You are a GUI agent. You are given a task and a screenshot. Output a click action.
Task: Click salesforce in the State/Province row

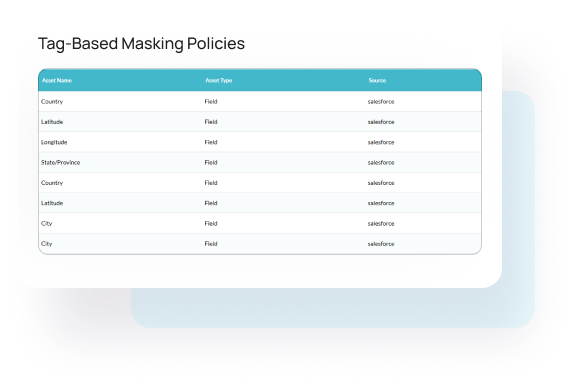(381, 163)
